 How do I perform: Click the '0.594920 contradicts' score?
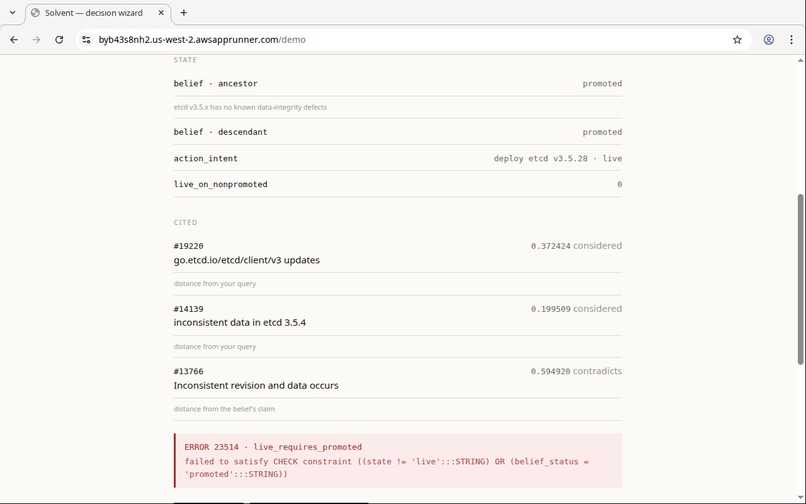576,371
